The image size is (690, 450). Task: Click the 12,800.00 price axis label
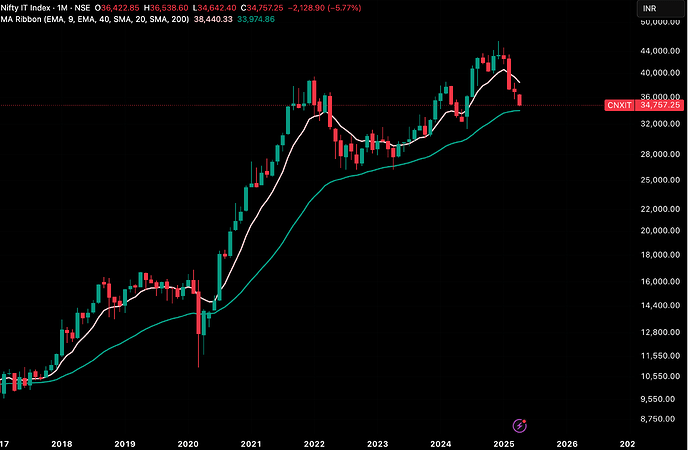point(660,332)
